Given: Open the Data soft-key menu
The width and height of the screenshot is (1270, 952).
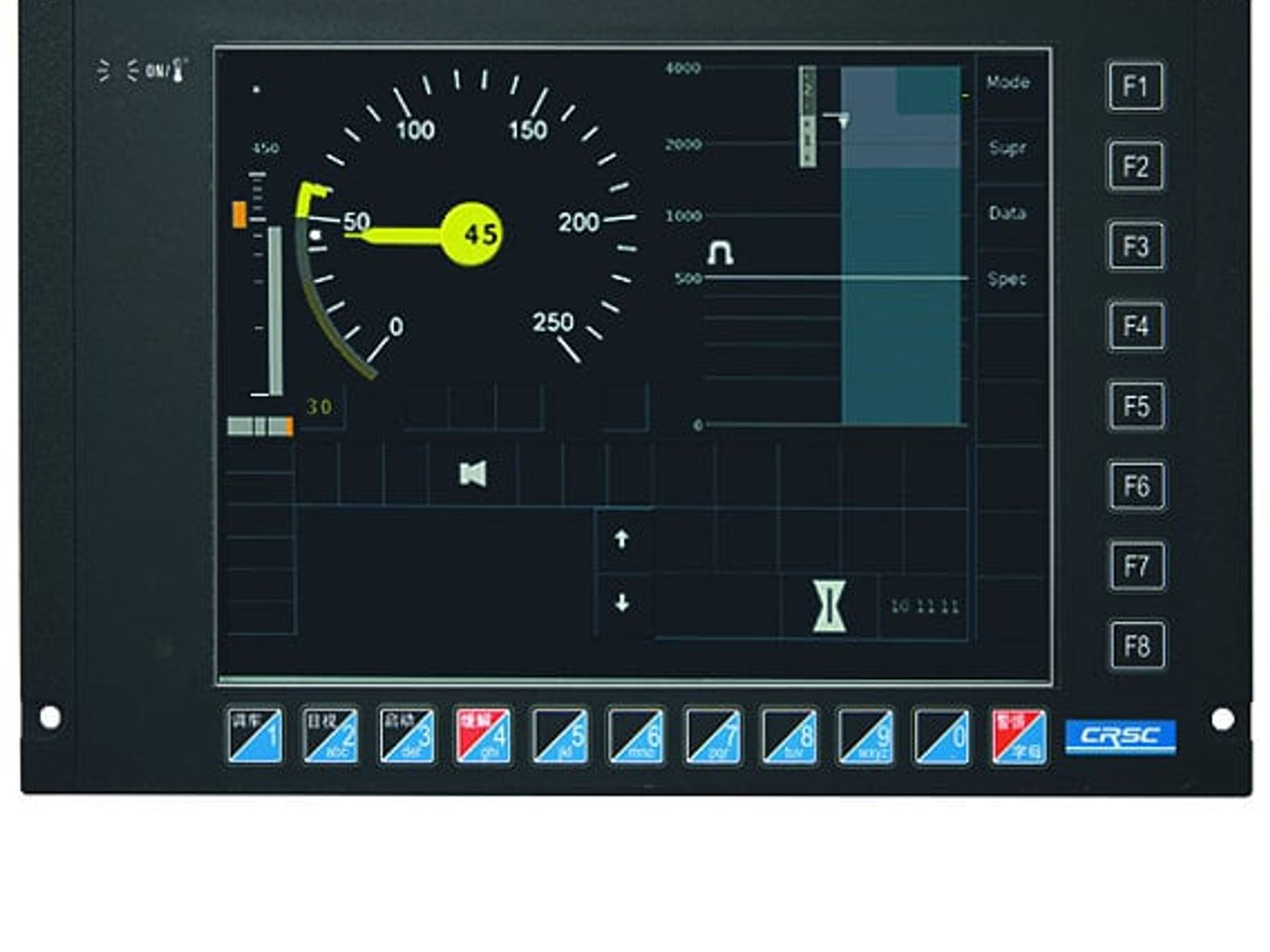Looking at the screenshot, I should pyautogui.click(x=1008, y=213).
